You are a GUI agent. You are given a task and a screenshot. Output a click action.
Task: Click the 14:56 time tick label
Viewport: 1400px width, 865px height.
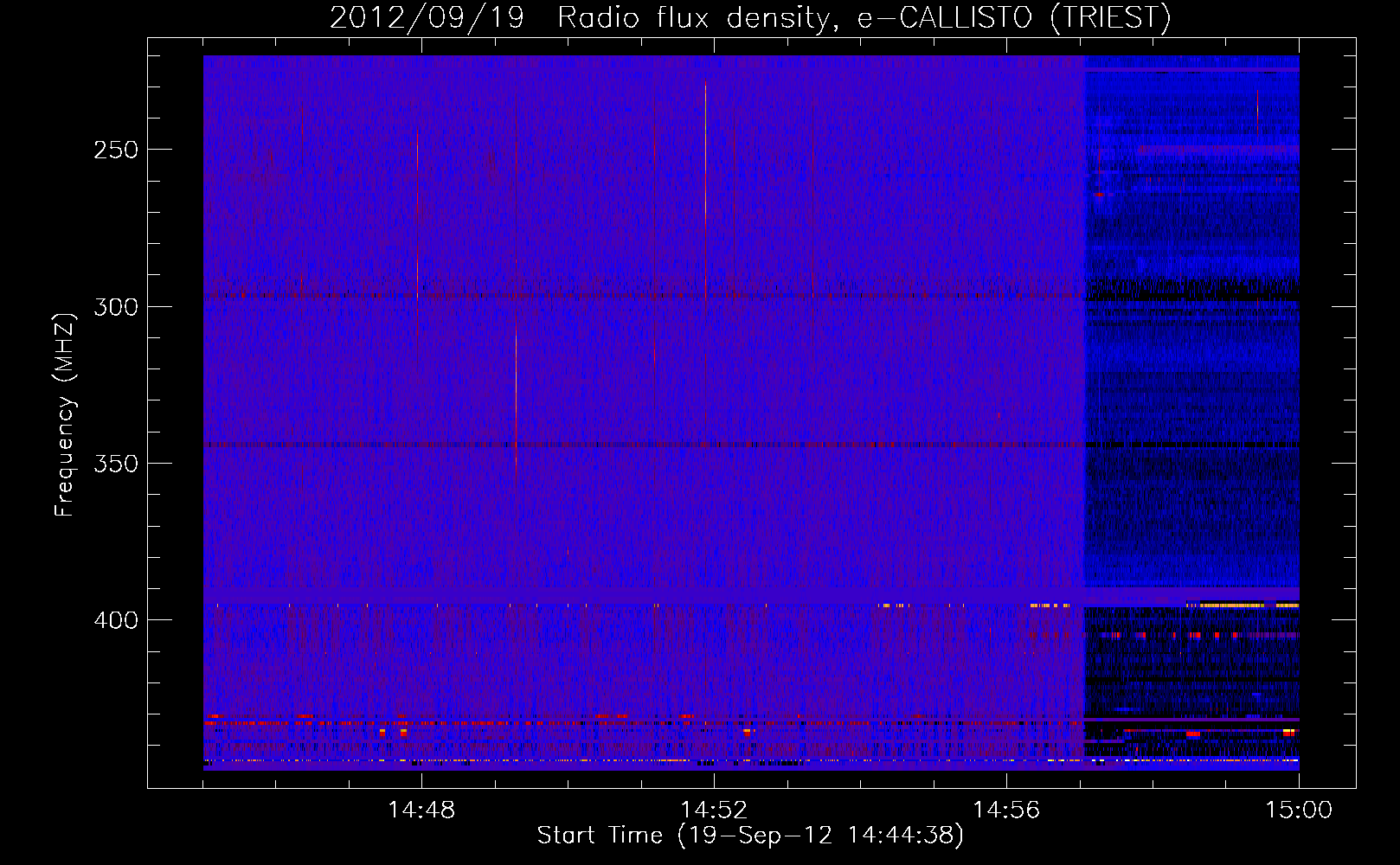coord(1006,810)
